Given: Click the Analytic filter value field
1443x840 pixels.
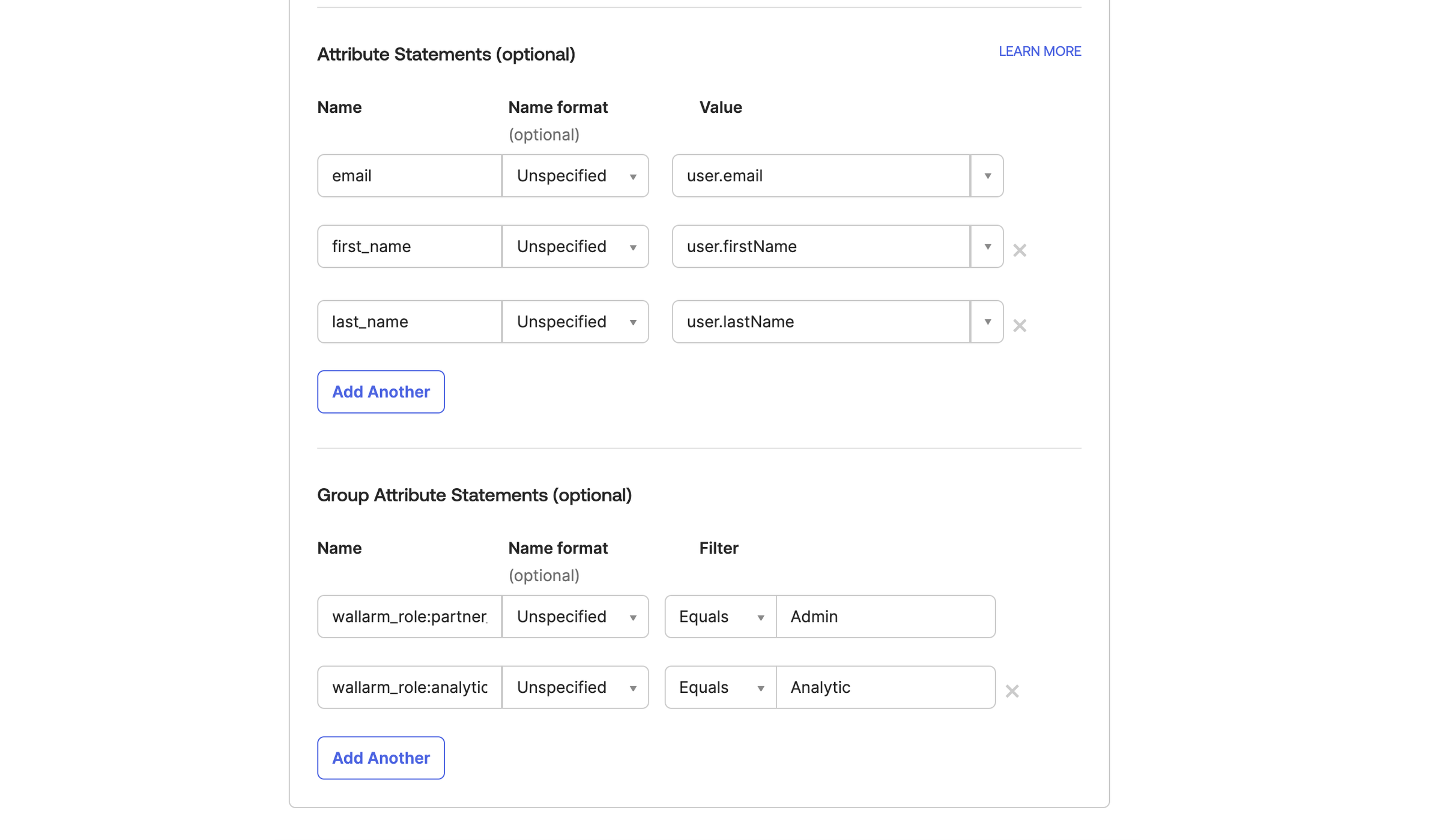Looking at the screenshot, I should click(x=886, y=687).
